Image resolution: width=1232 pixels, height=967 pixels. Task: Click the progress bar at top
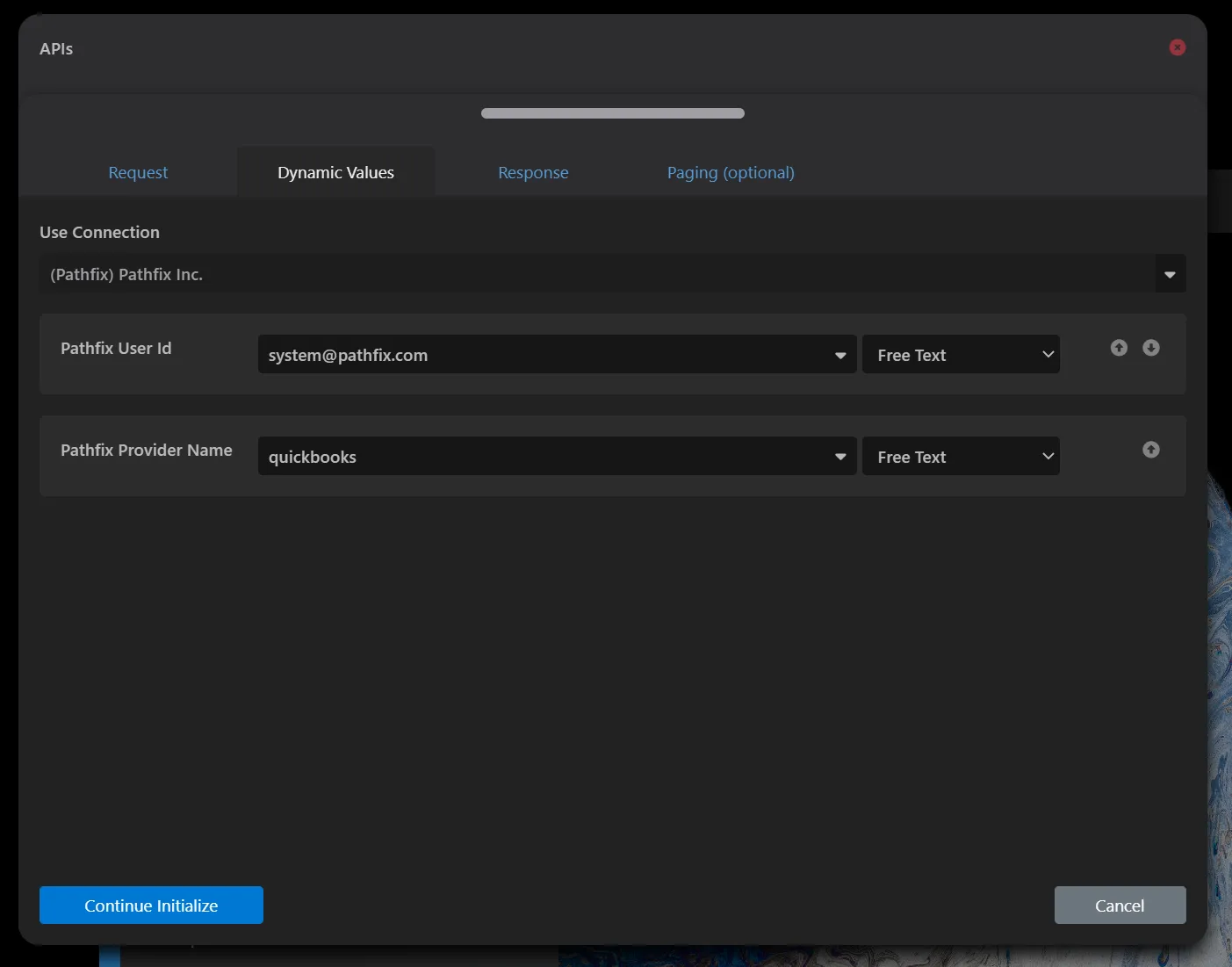(x=613, y=113)
